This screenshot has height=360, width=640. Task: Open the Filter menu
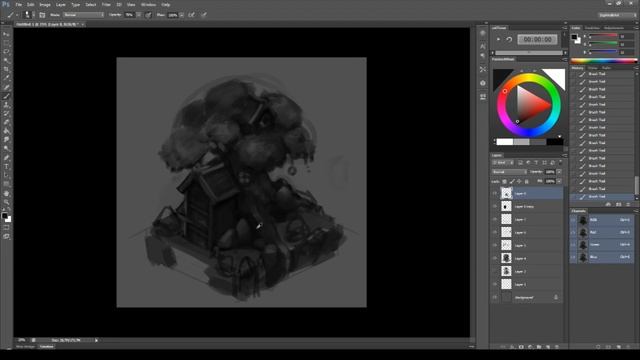point(106,4)
